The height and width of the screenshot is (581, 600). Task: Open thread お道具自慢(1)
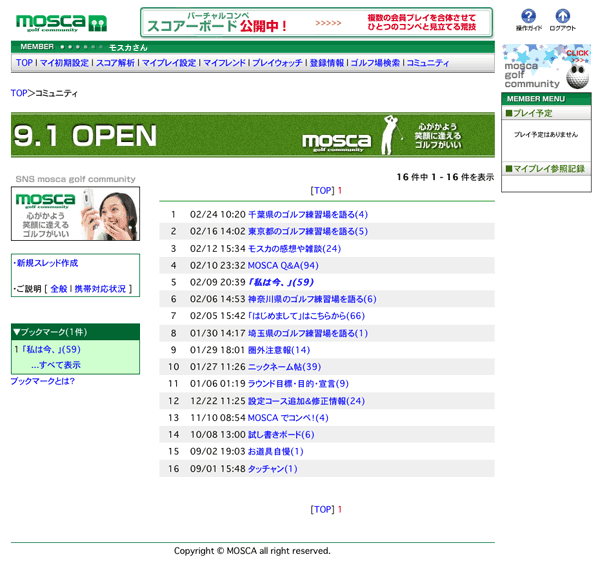pos(276,451)
